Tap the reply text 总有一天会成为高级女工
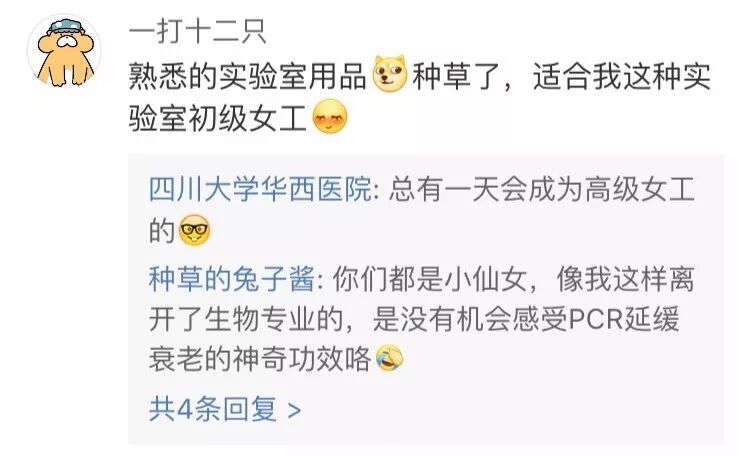Image resolution: width=750 pixels, height=456 pixels. pos(541,189)
